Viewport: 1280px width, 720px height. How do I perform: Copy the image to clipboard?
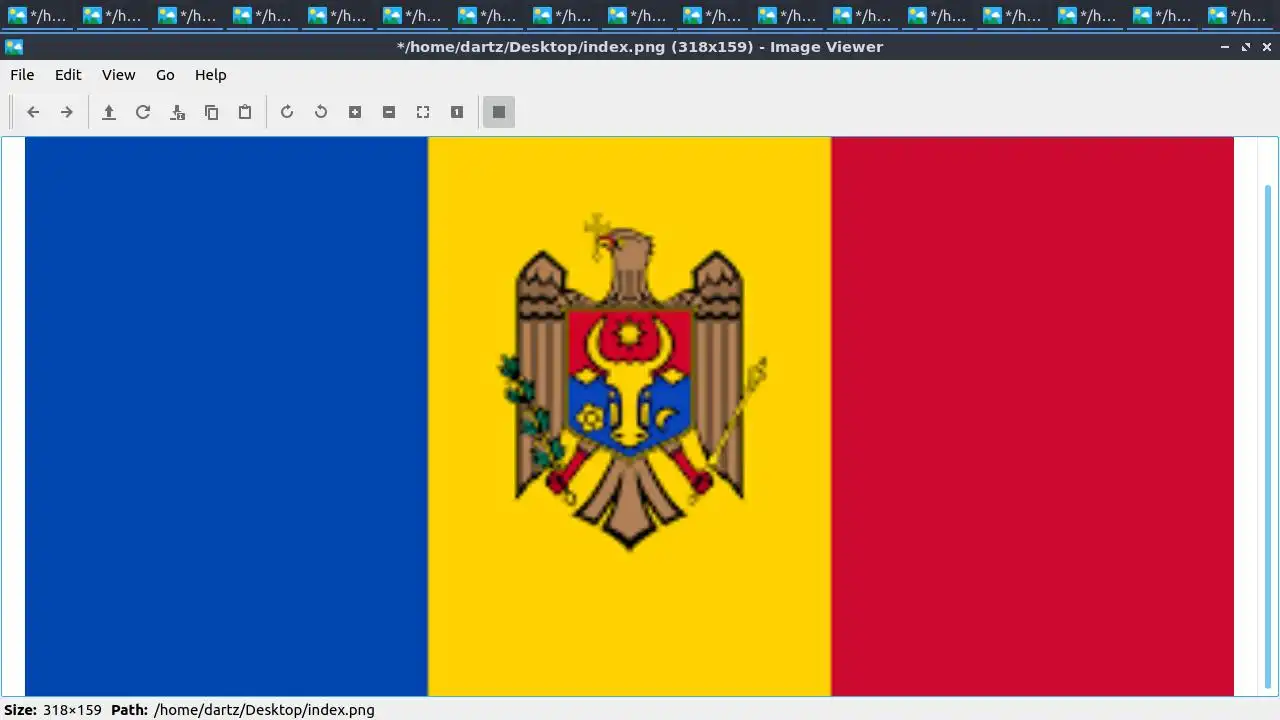click(211, 112)
